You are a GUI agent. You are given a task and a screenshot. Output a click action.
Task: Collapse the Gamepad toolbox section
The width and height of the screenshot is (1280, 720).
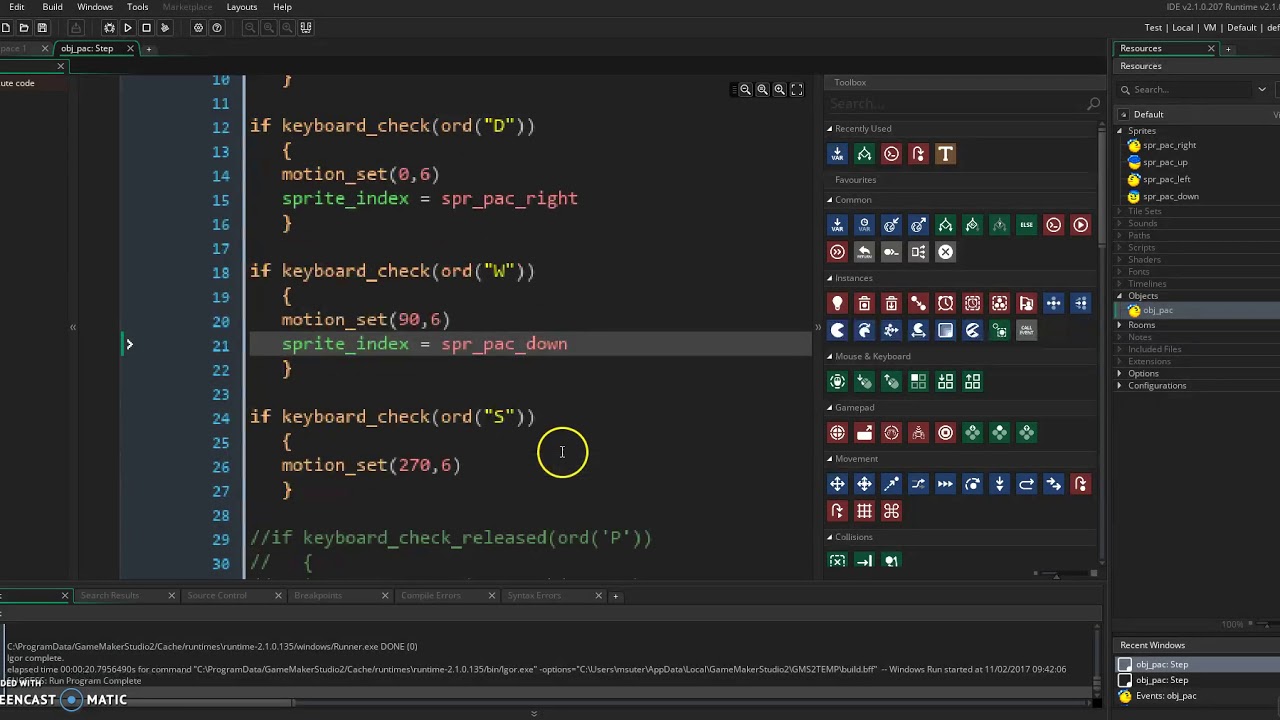pos(829,408)
